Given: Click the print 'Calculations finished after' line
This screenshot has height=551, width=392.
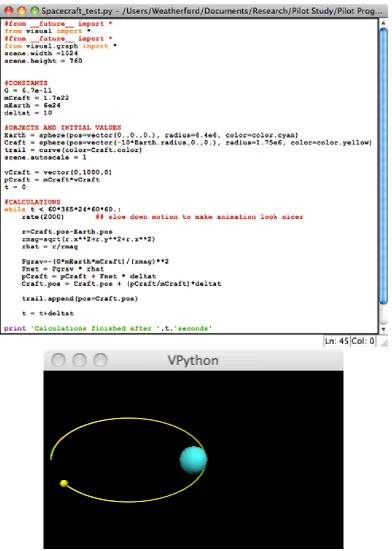Looking at the screenshot, I should (x=108, y=328).
